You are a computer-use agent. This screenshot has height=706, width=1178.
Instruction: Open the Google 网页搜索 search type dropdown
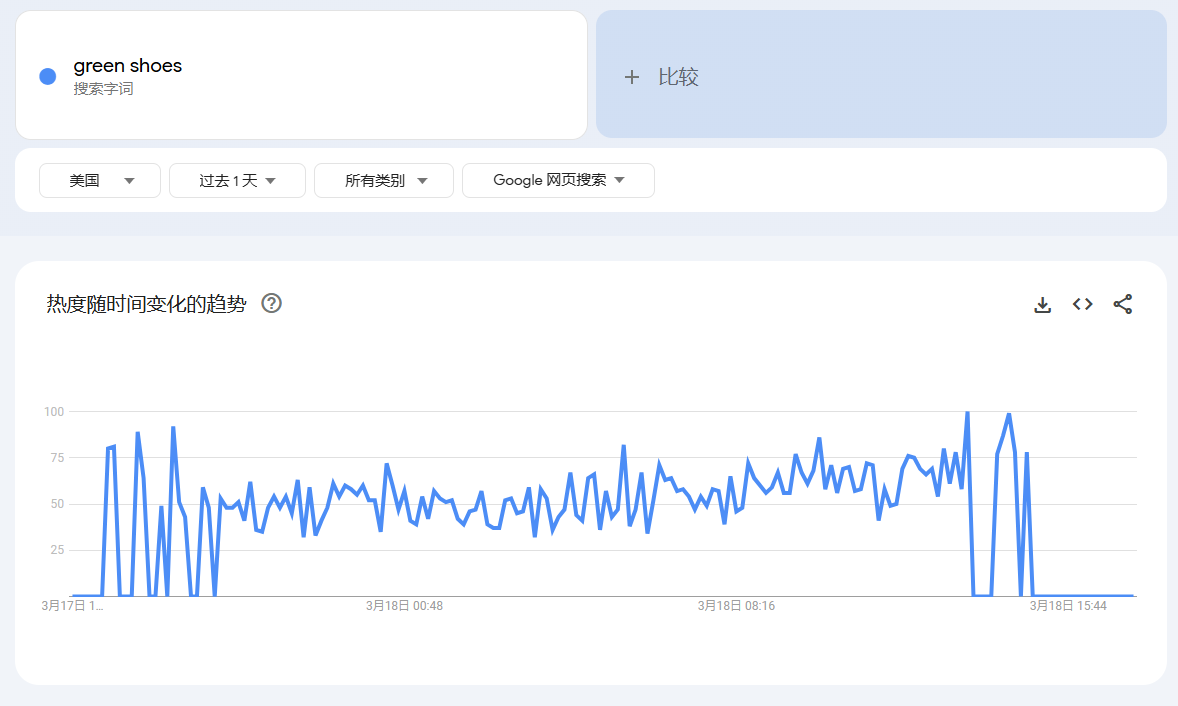coord(558,180)
